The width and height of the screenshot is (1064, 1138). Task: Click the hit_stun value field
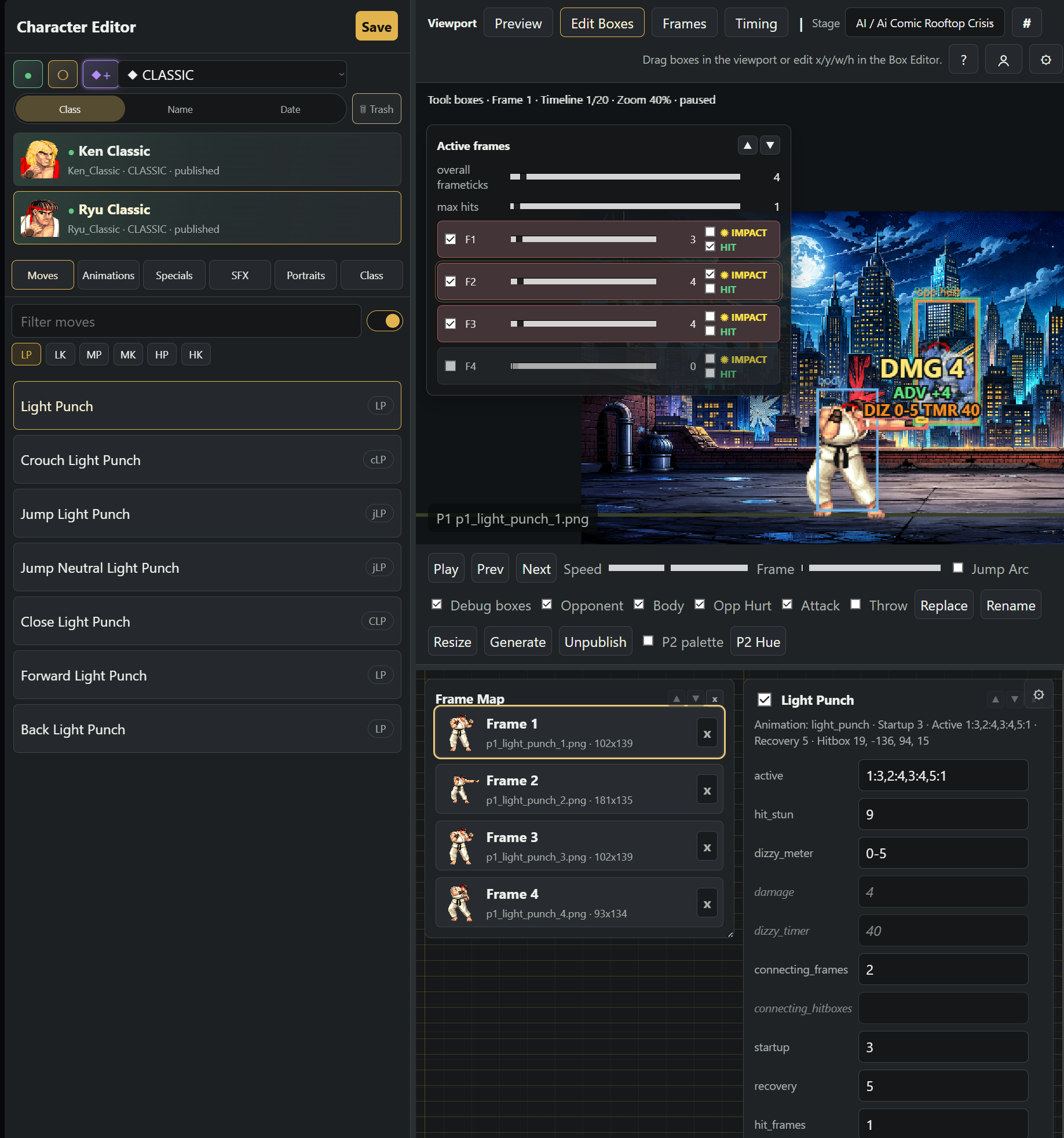(943, 814)
